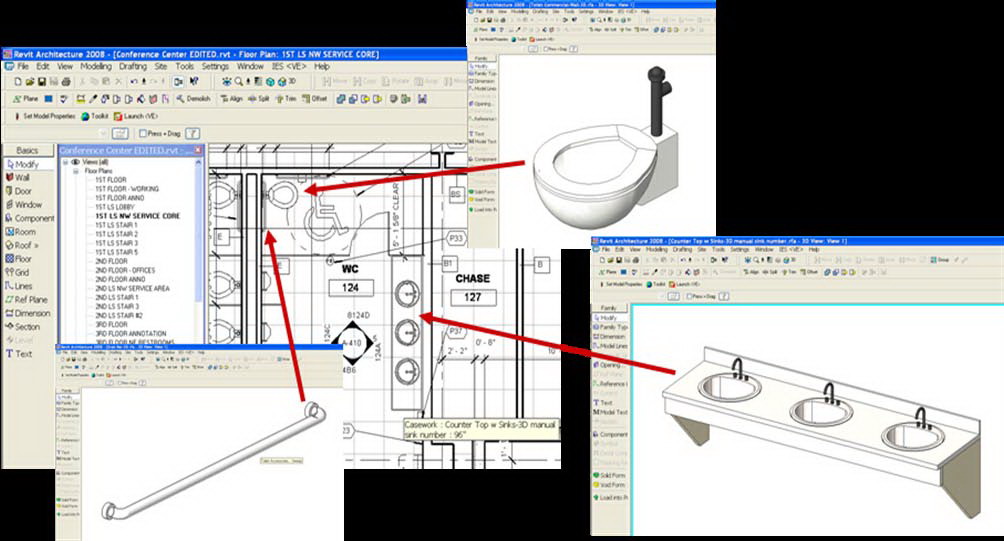Select Floor tool in design bar
1004x541 pixels.
point(19,259)
